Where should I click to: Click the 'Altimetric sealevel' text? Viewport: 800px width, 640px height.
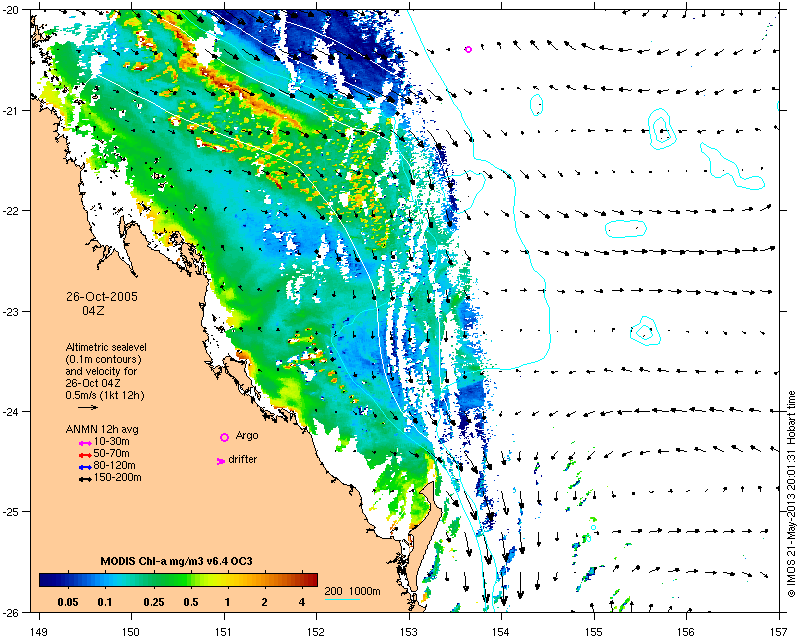point(106,347)
